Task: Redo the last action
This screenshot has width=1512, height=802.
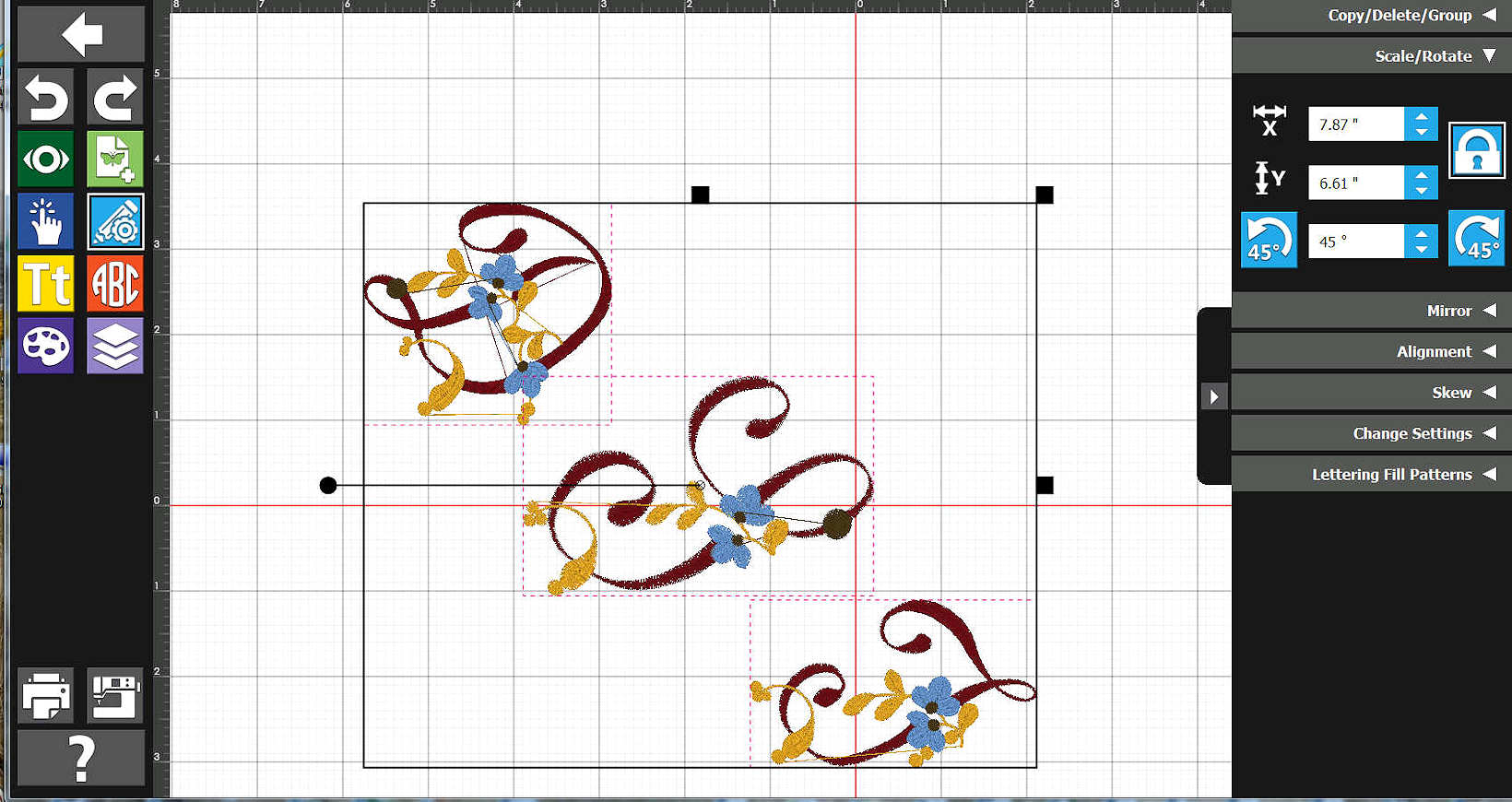Action: 115,96
